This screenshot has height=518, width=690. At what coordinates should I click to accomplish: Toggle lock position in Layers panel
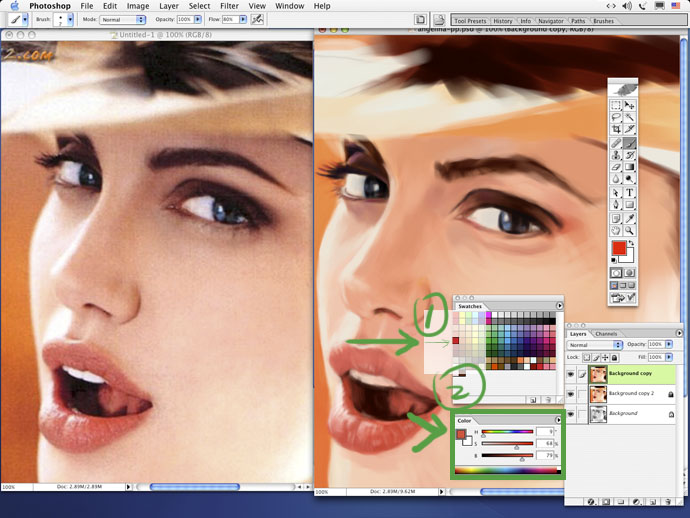click(x=605, y=357)
